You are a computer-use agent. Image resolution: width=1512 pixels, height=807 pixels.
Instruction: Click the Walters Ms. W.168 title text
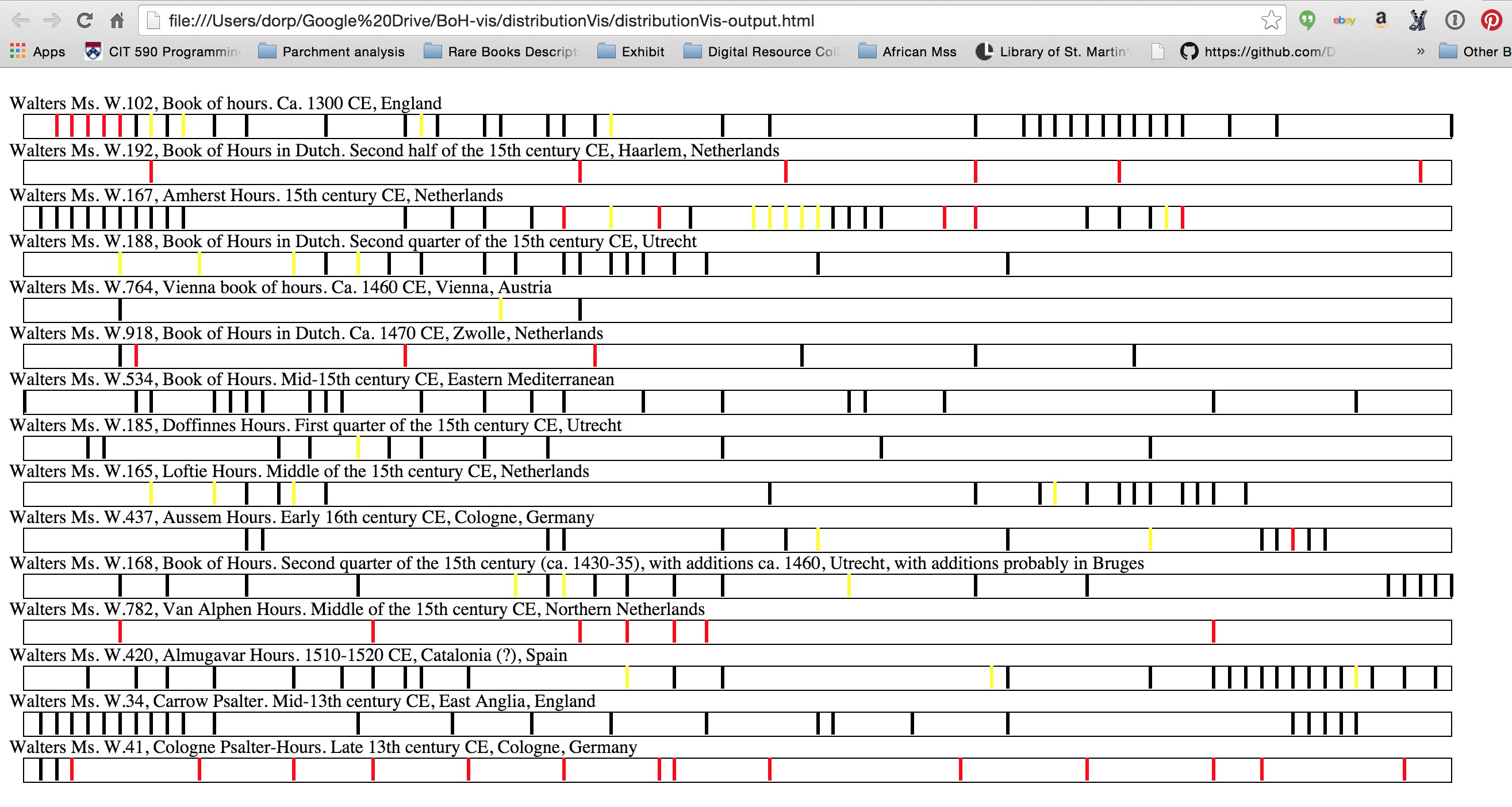click(577, 563)
